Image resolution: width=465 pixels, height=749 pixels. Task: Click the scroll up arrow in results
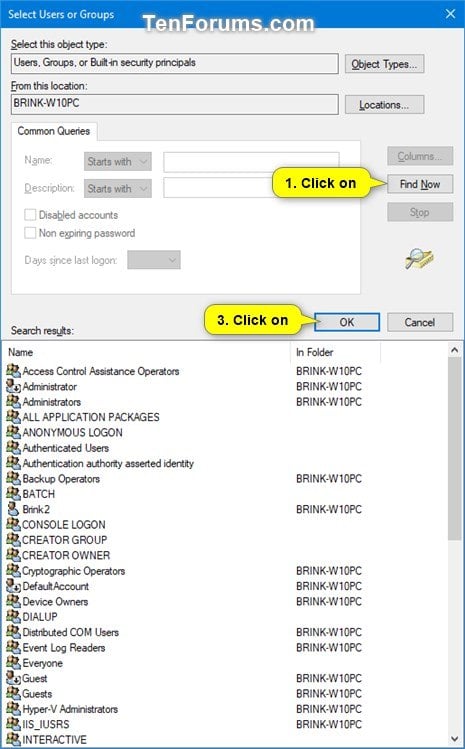[454, 350]
